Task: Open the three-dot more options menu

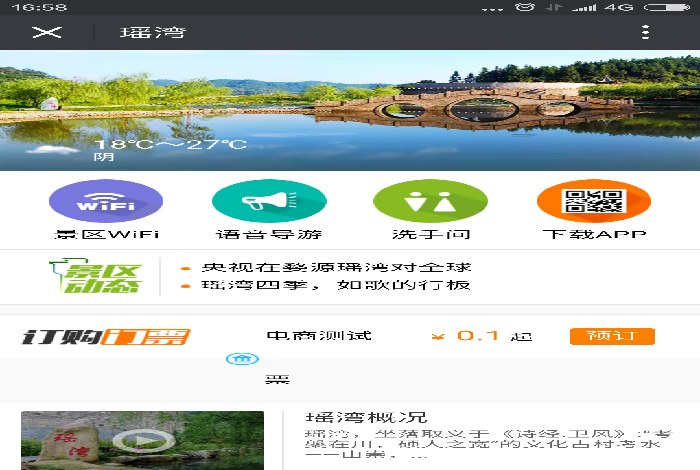Action: 646,32
